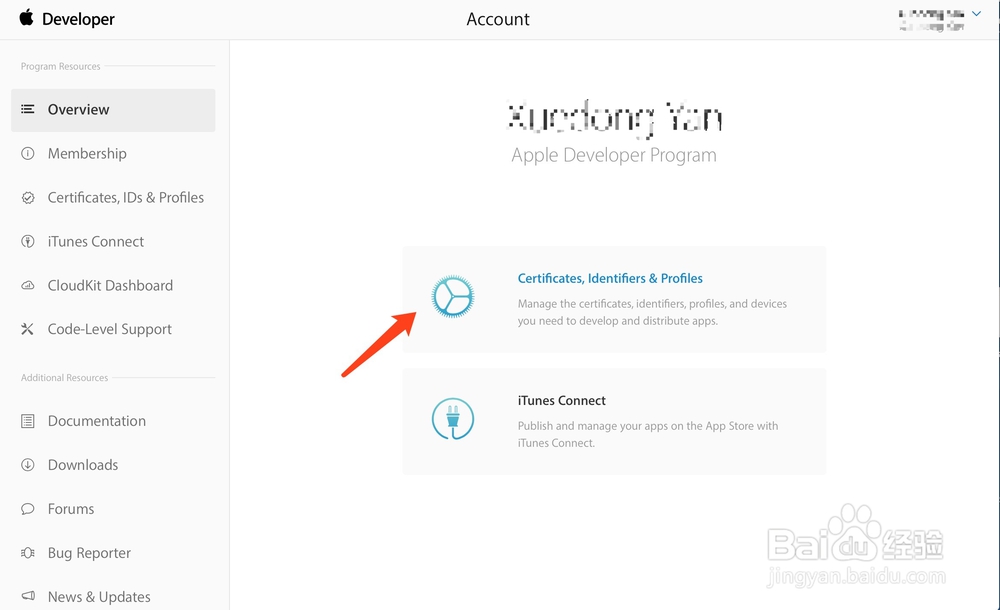Click the Bug Reporter bug icon
1000x610 pixels.
(x=27, y=553)
